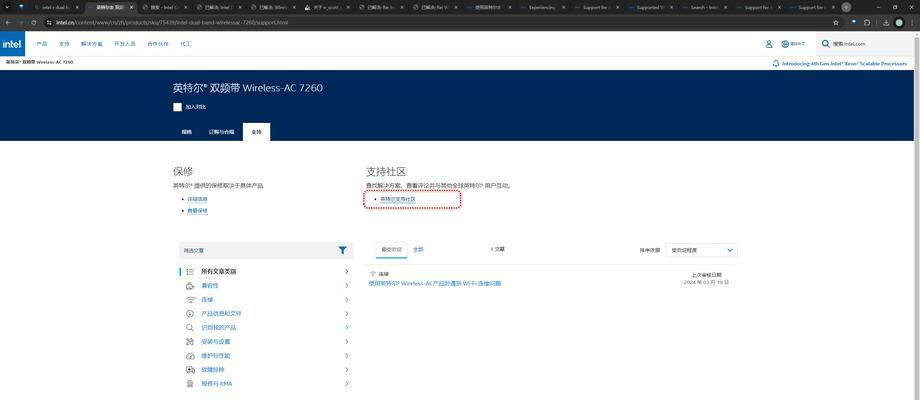Reload the page with refresh icon
Screen dimensions: 920x400
[x=33, y=22]
